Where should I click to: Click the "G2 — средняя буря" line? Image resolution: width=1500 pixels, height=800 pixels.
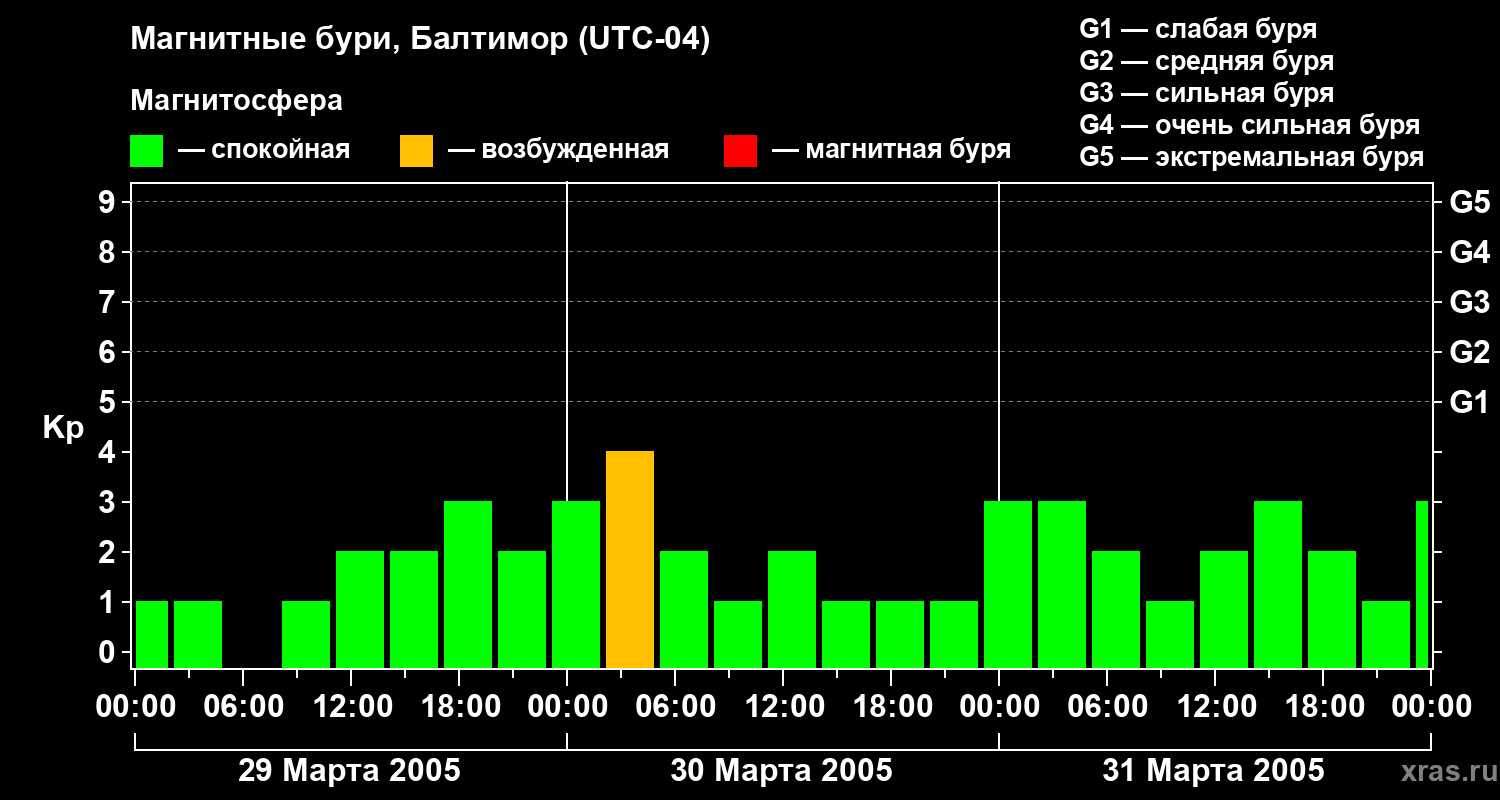coord(1206,61)
